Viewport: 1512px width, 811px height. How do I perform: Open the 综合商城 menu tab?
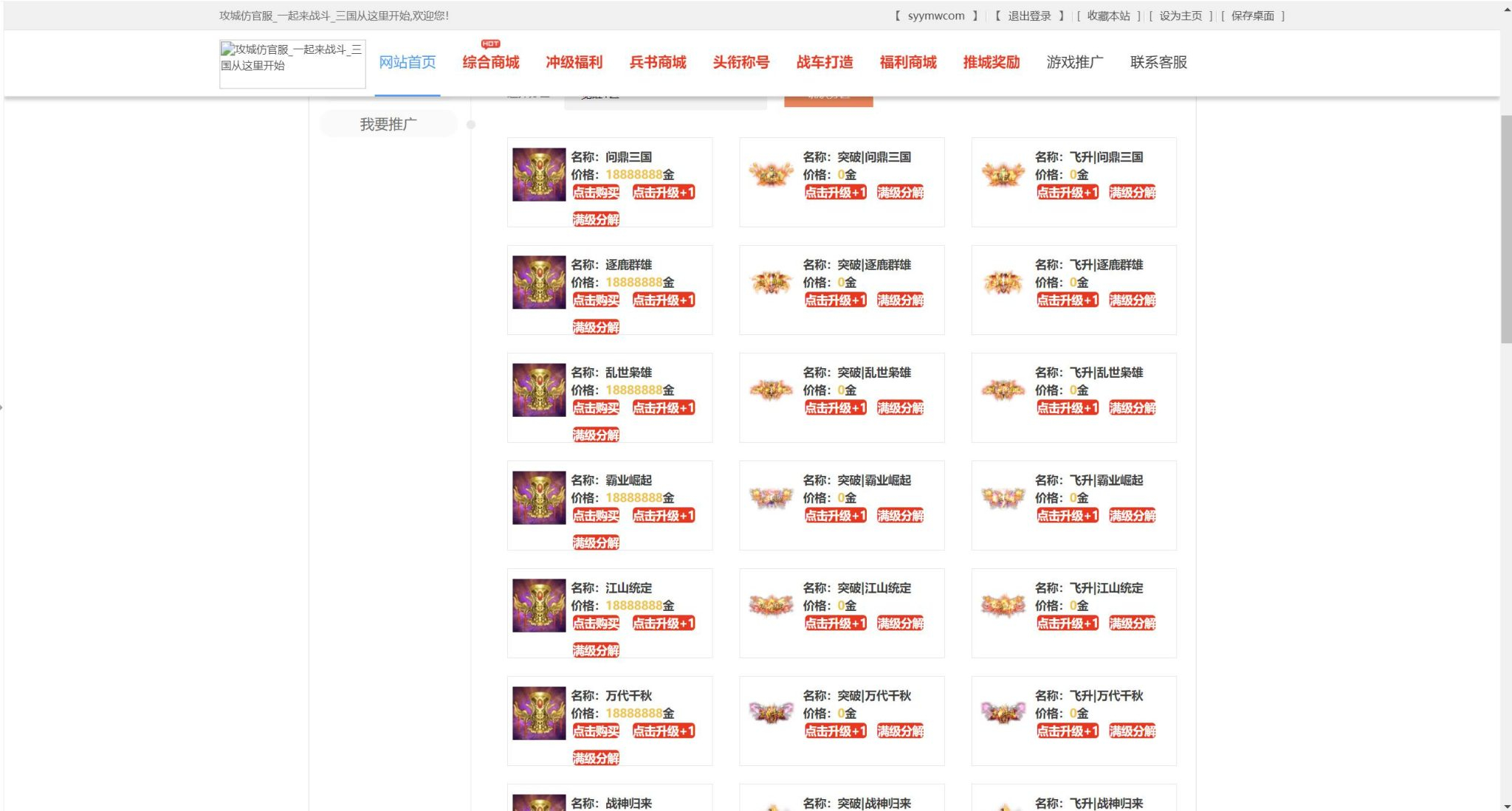[x=491, y=62]
